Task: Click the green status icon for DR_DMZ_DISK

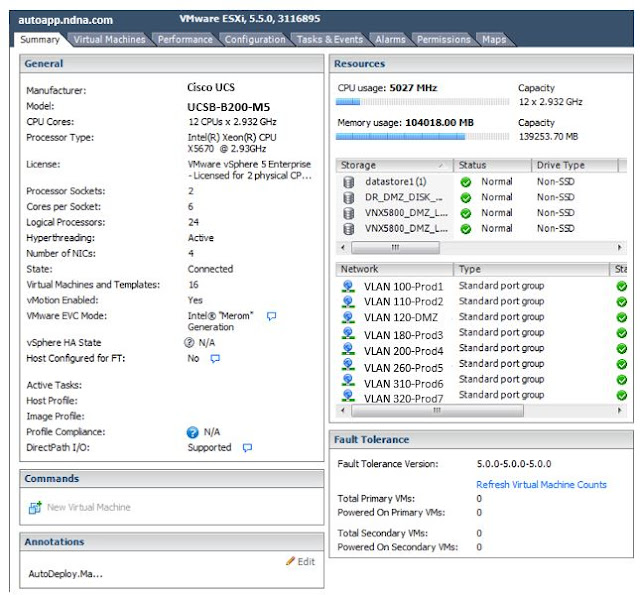Action: [466, 198]
